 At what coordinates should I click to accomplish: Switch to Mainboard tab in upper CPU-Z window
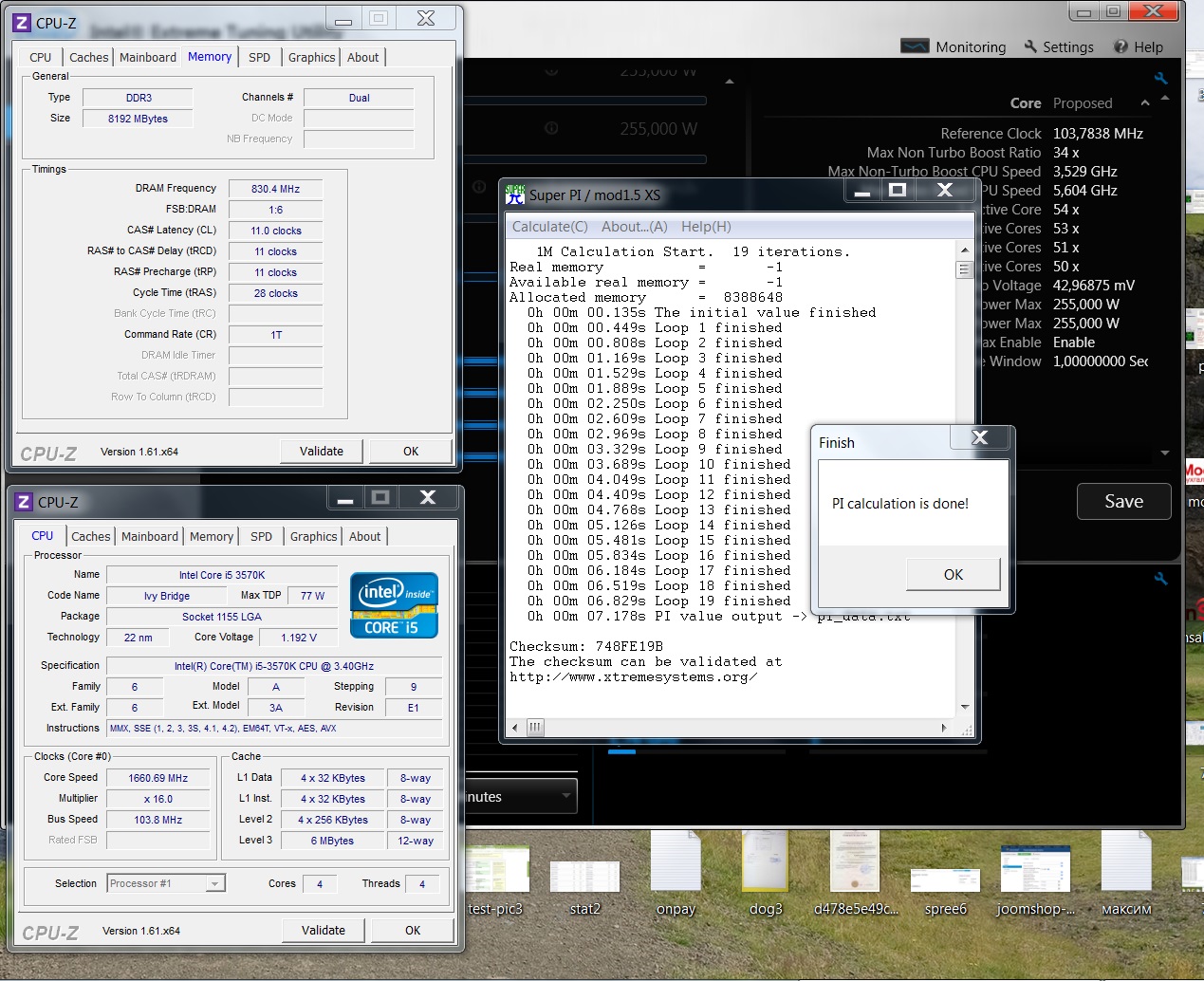[148, 57]
